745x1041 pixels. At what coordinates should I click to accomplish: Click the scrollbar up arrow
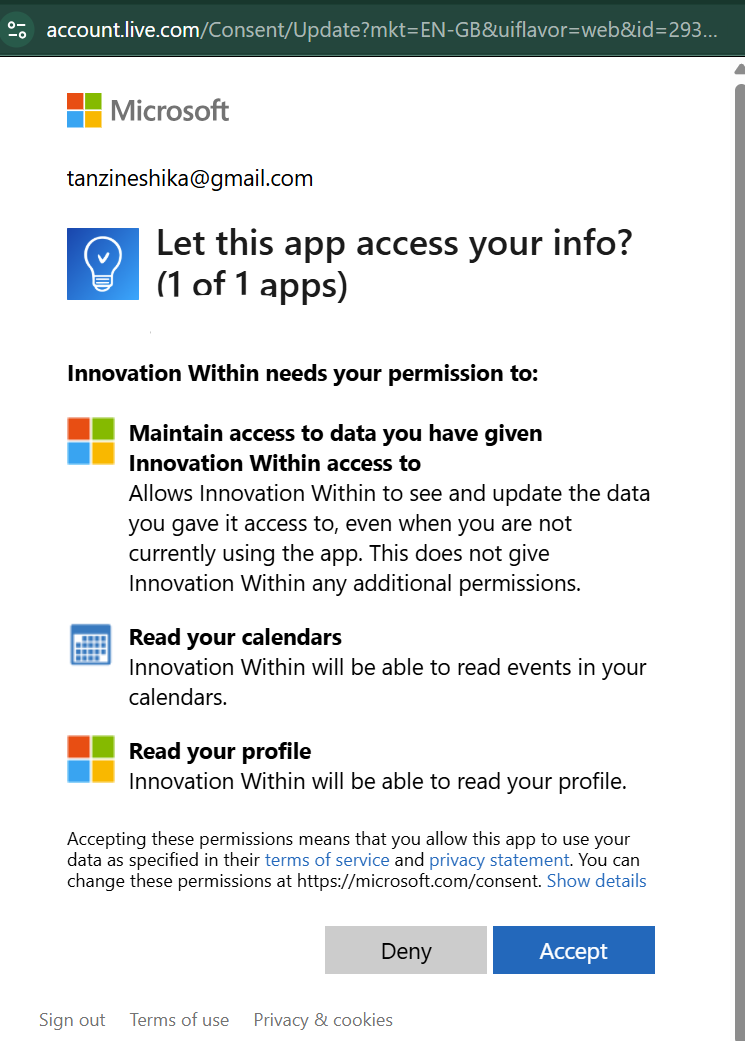pos(740,69)
